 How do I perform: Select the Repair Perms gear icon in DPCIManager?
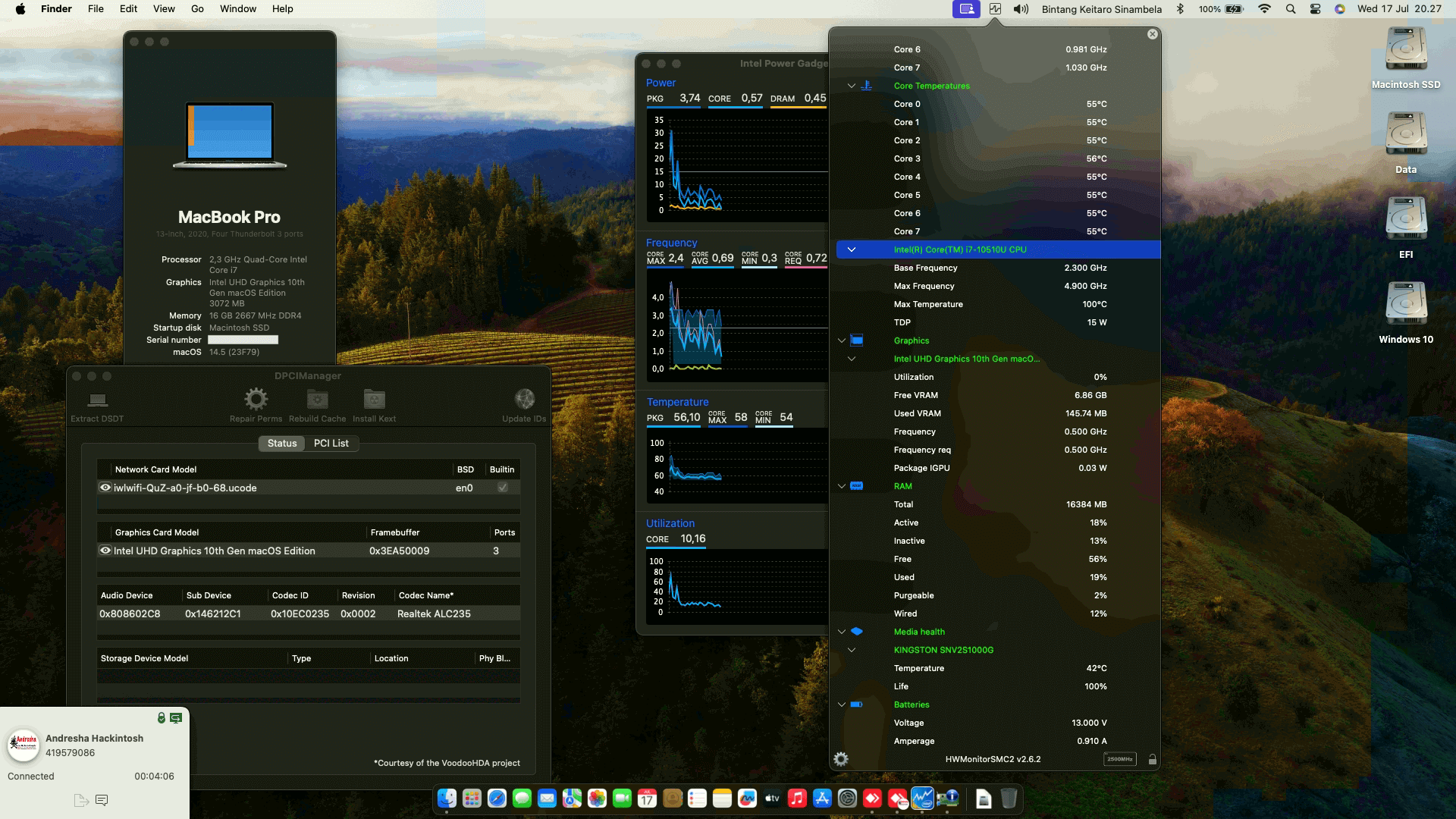(256, 399)
